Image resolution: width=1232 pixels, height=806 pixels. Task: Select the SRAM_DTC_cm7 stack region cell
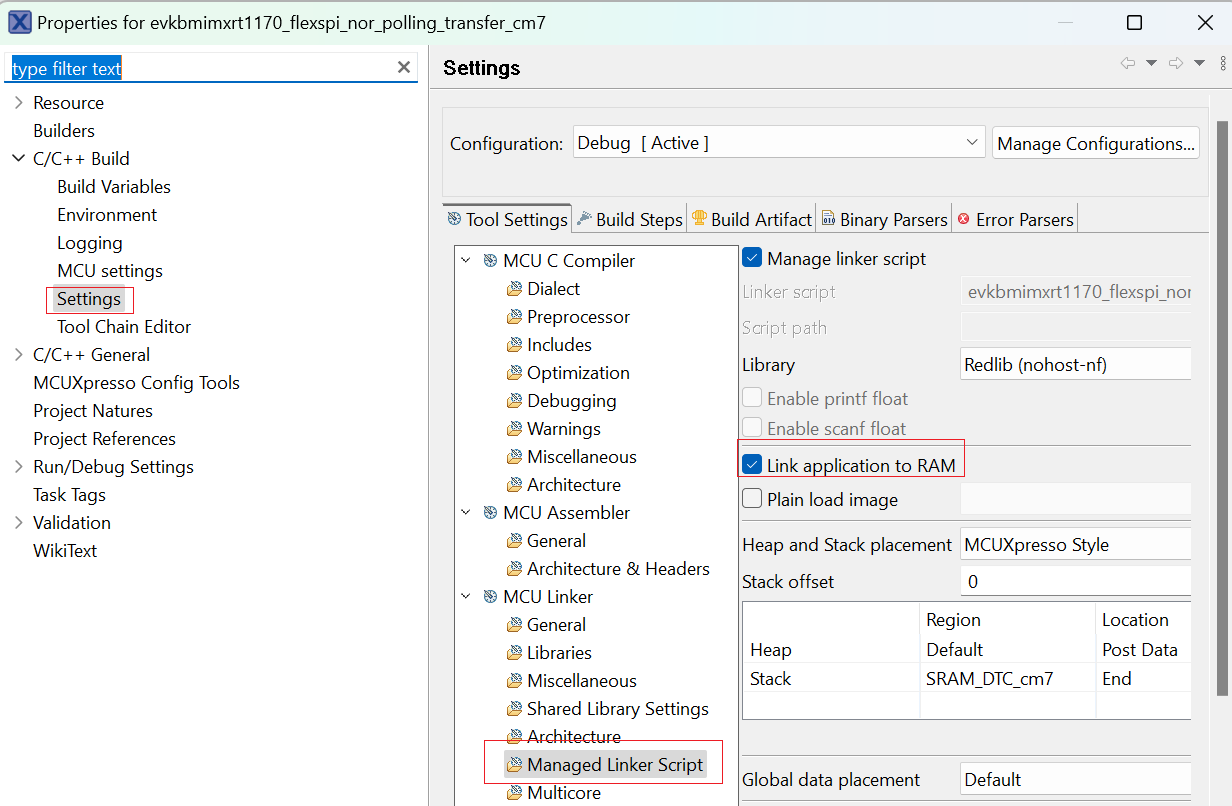coord(1007,679)
